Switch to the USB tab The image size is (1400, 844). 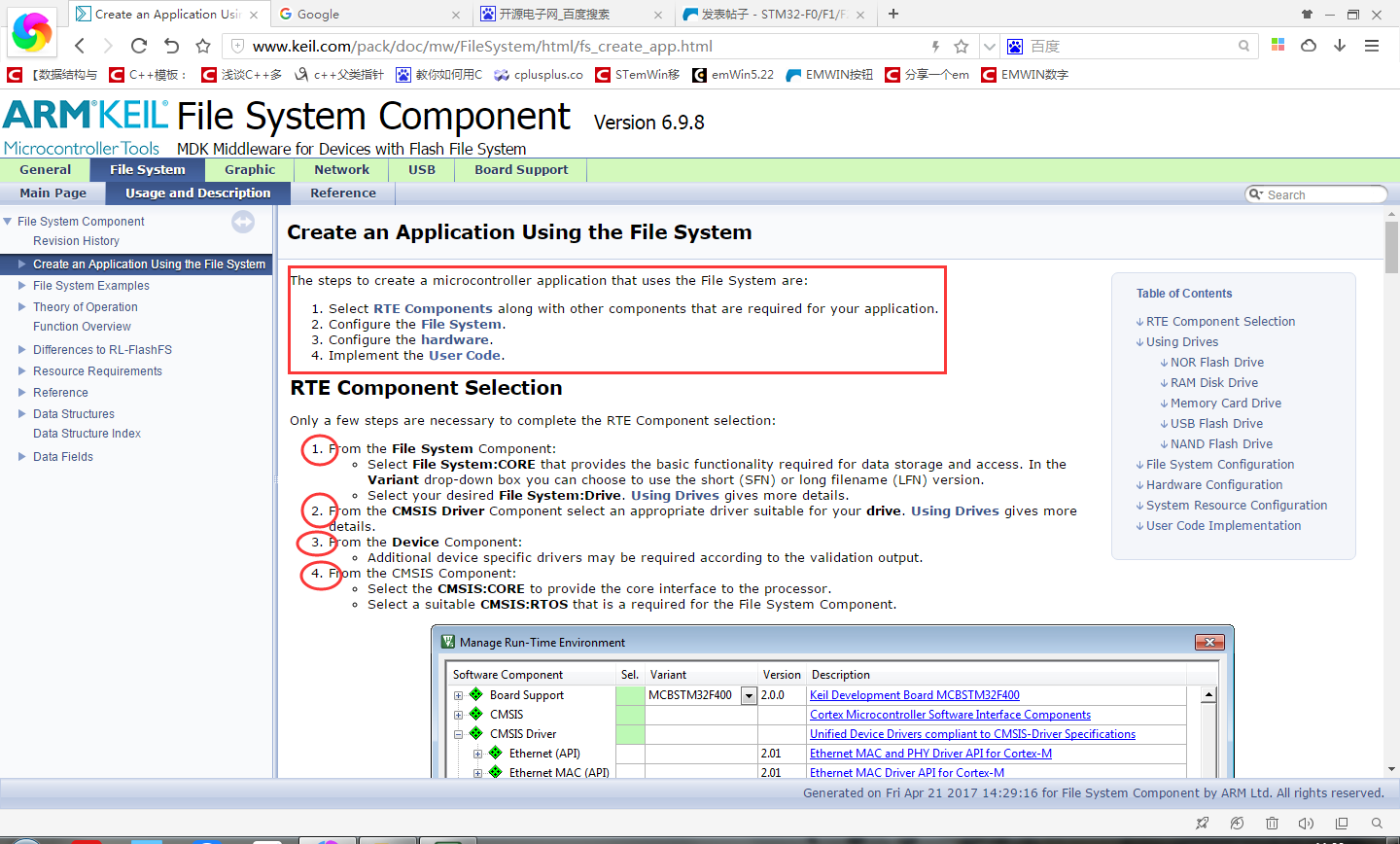[x=422, y=170]
